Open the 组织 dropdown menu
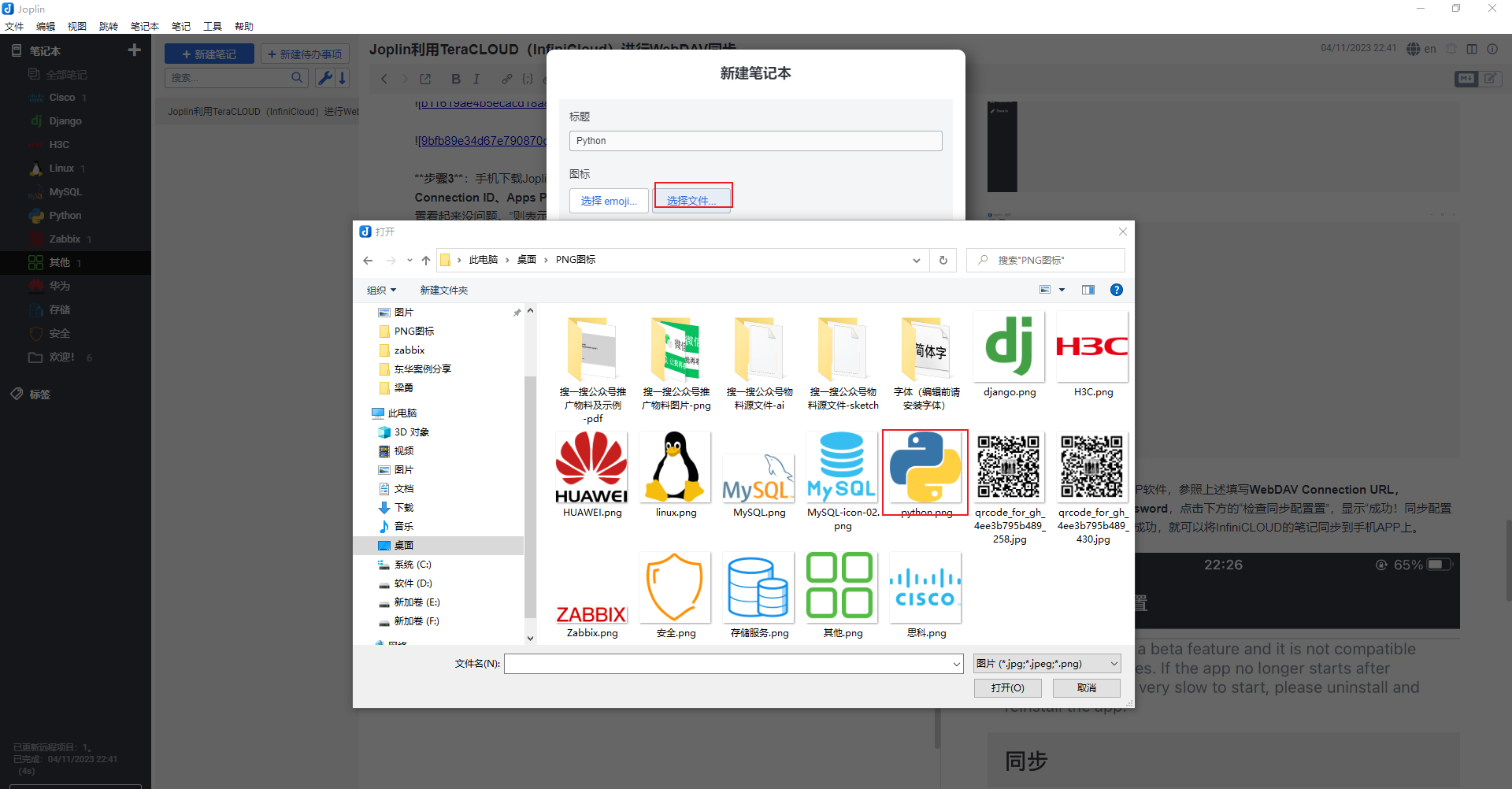Screen dimensions: 1512x789 point(381,290)
